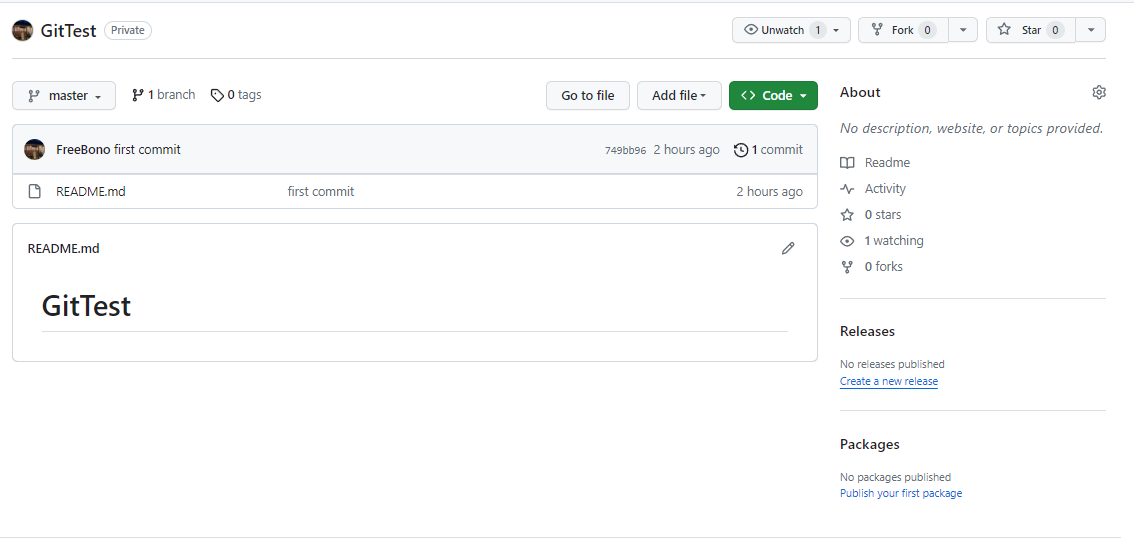Open the master branch selector
1134x553 pixels.
[64, 95]
